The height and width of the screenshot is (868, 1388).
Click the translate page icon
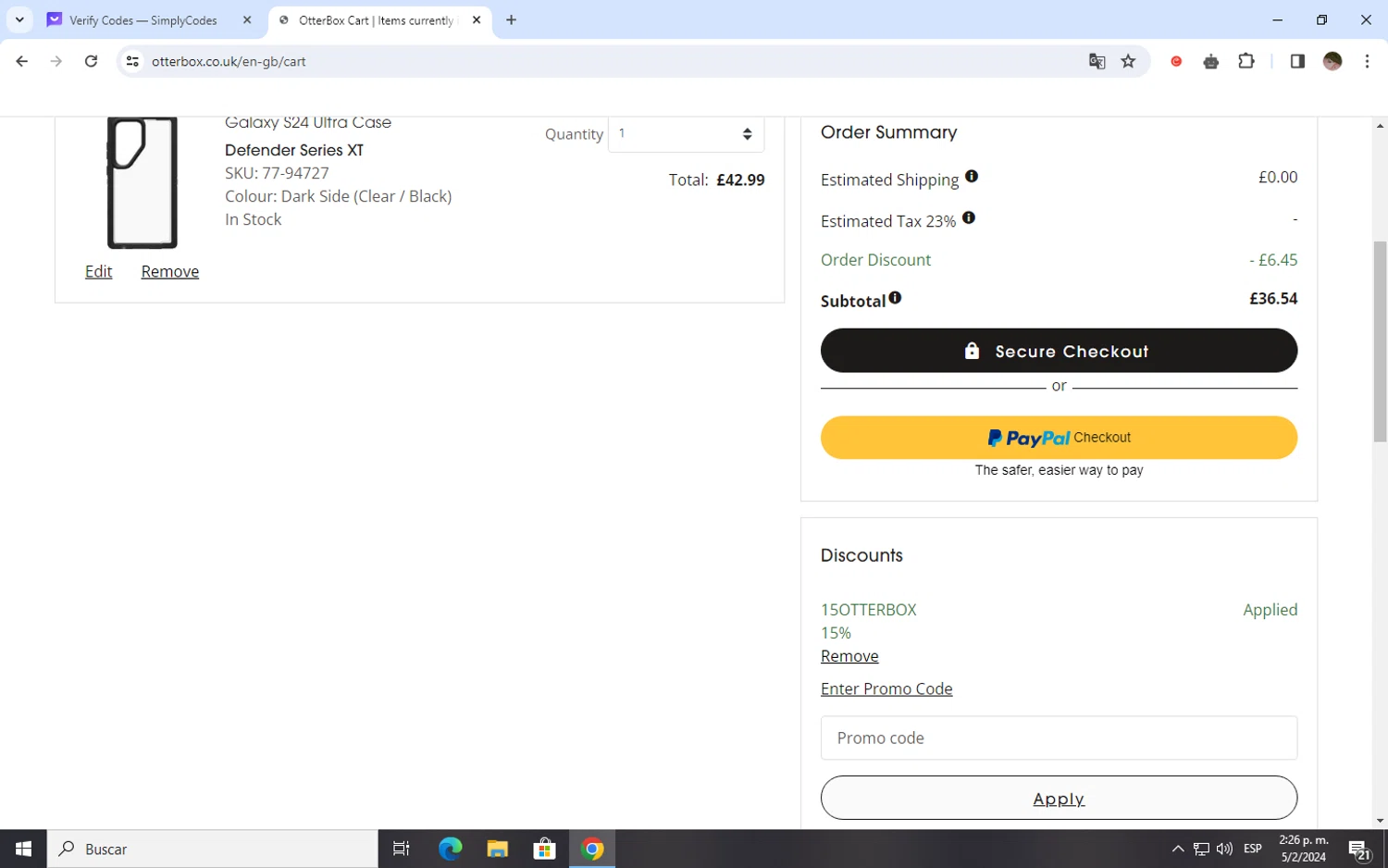(1097, 61)
